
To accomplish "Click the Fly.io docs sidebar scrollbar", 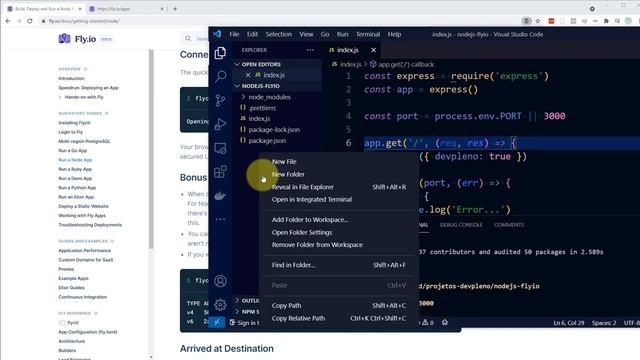I will click(x=151, y=149).
